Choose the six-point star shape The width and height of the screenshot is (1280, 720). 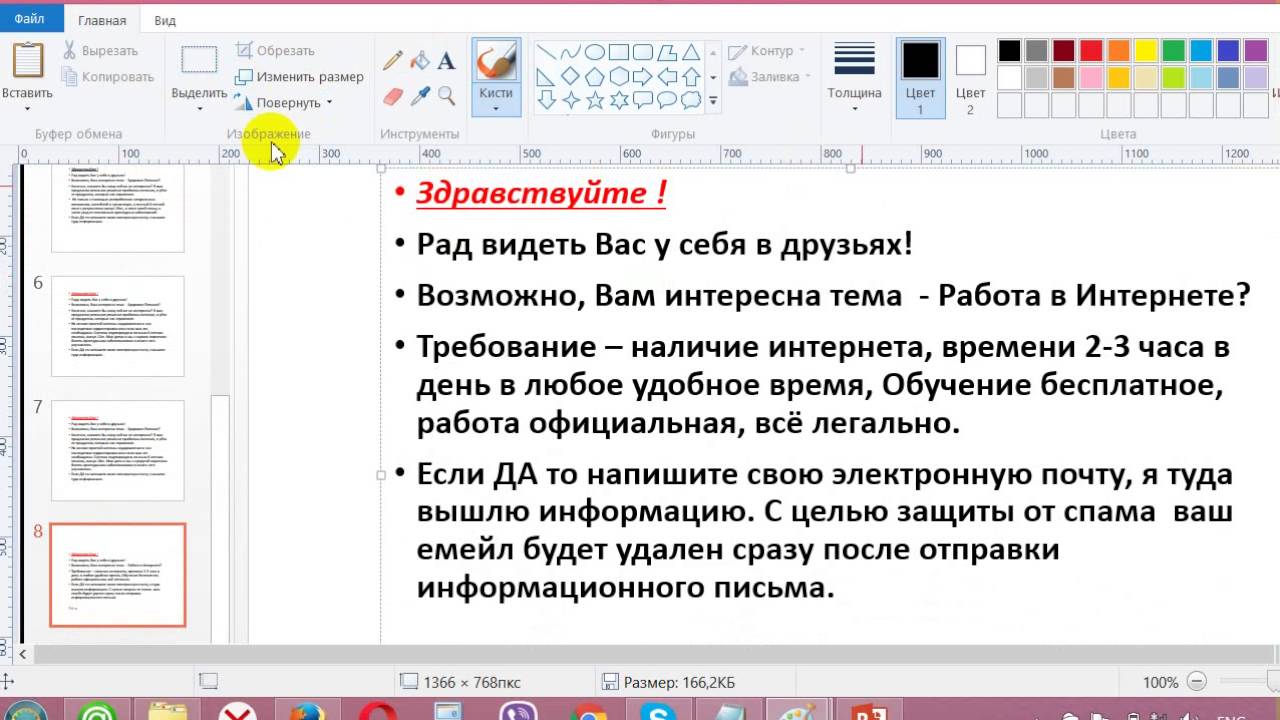coord(619,100)
